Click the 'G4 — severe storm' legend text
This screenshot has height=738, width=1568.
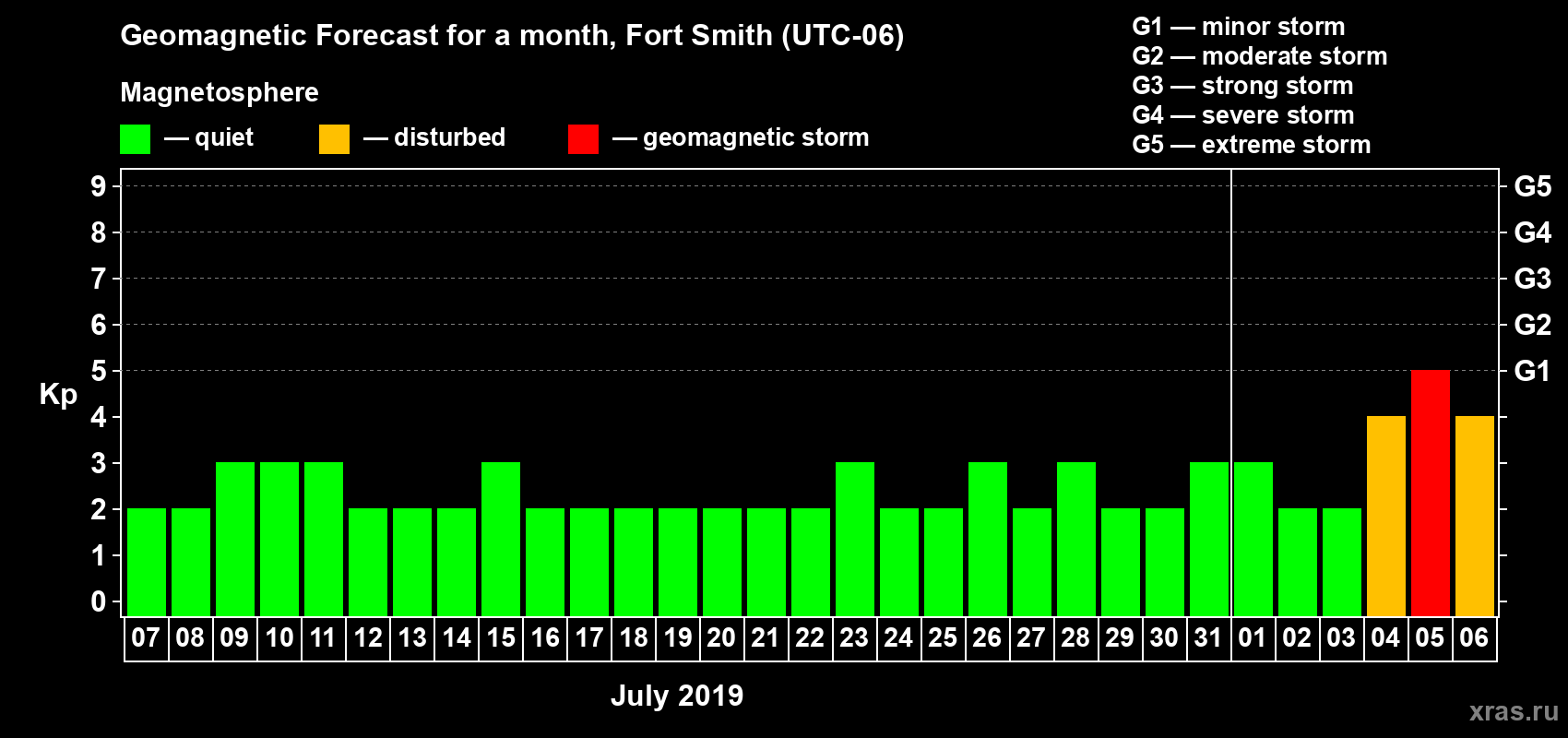tap(1243, 115)
